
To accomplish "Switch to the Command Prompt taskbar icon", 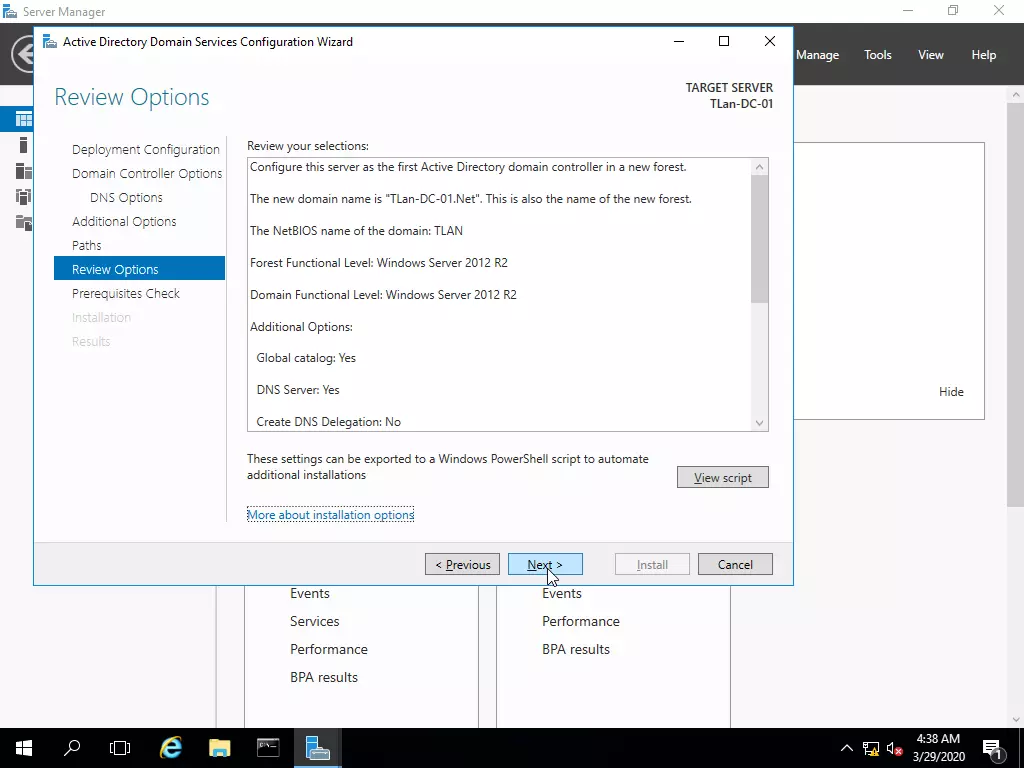I will (268, 748).
